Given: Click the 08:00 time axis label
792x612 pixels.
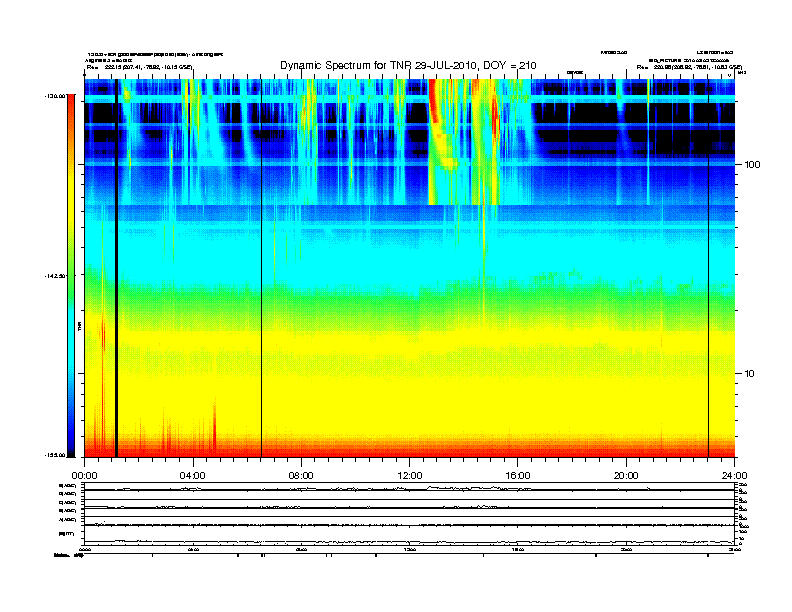Looking at the screenshot, I should click(x=301, y=476).
